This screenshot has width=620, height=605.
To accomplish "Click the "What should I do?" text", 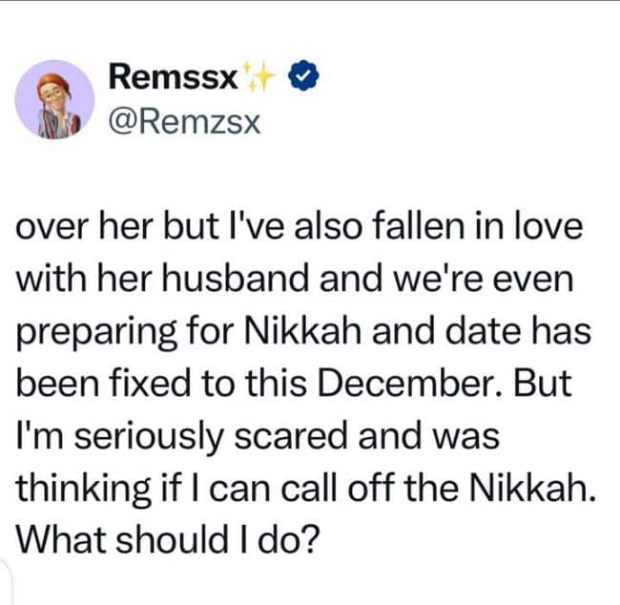I will point(169,541).
